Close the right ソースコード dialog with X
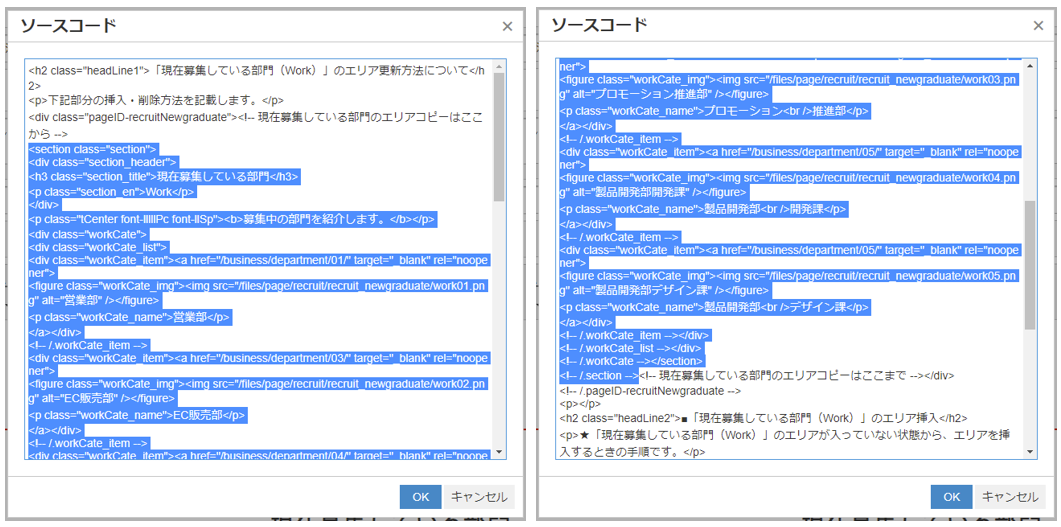The height and width of the screenshot is (527, 1061). click(x=1038, y=26)
